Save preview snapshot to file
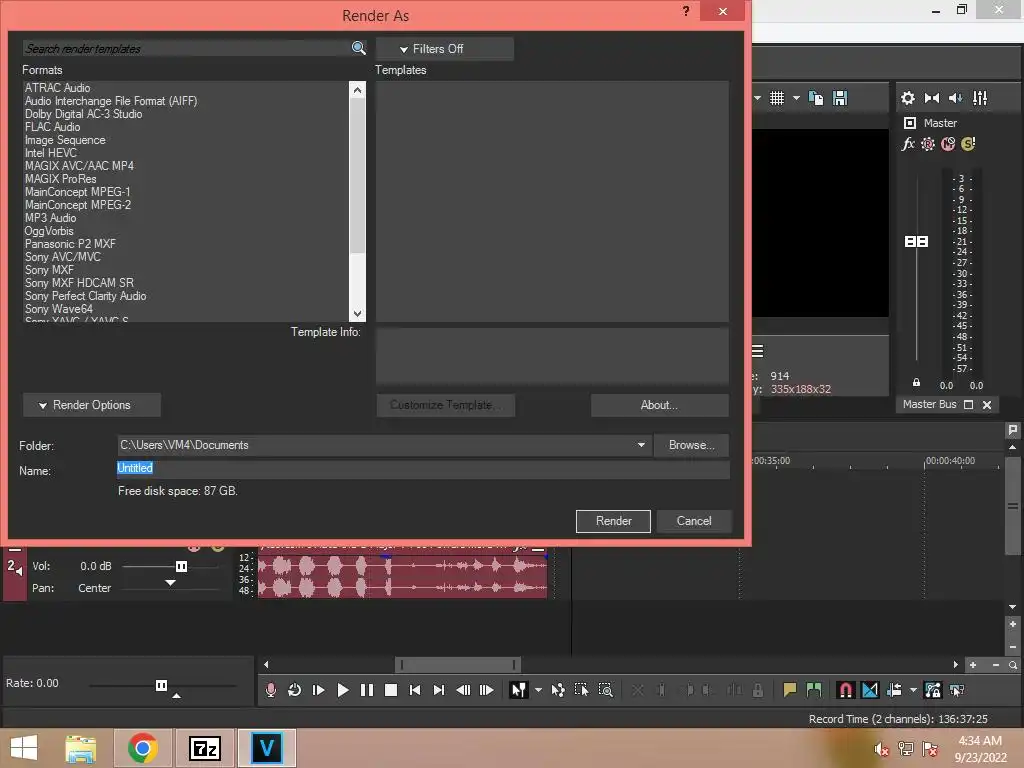Image resolution: width=1024 pixels, height=768 pixels. tap(840, 98)
